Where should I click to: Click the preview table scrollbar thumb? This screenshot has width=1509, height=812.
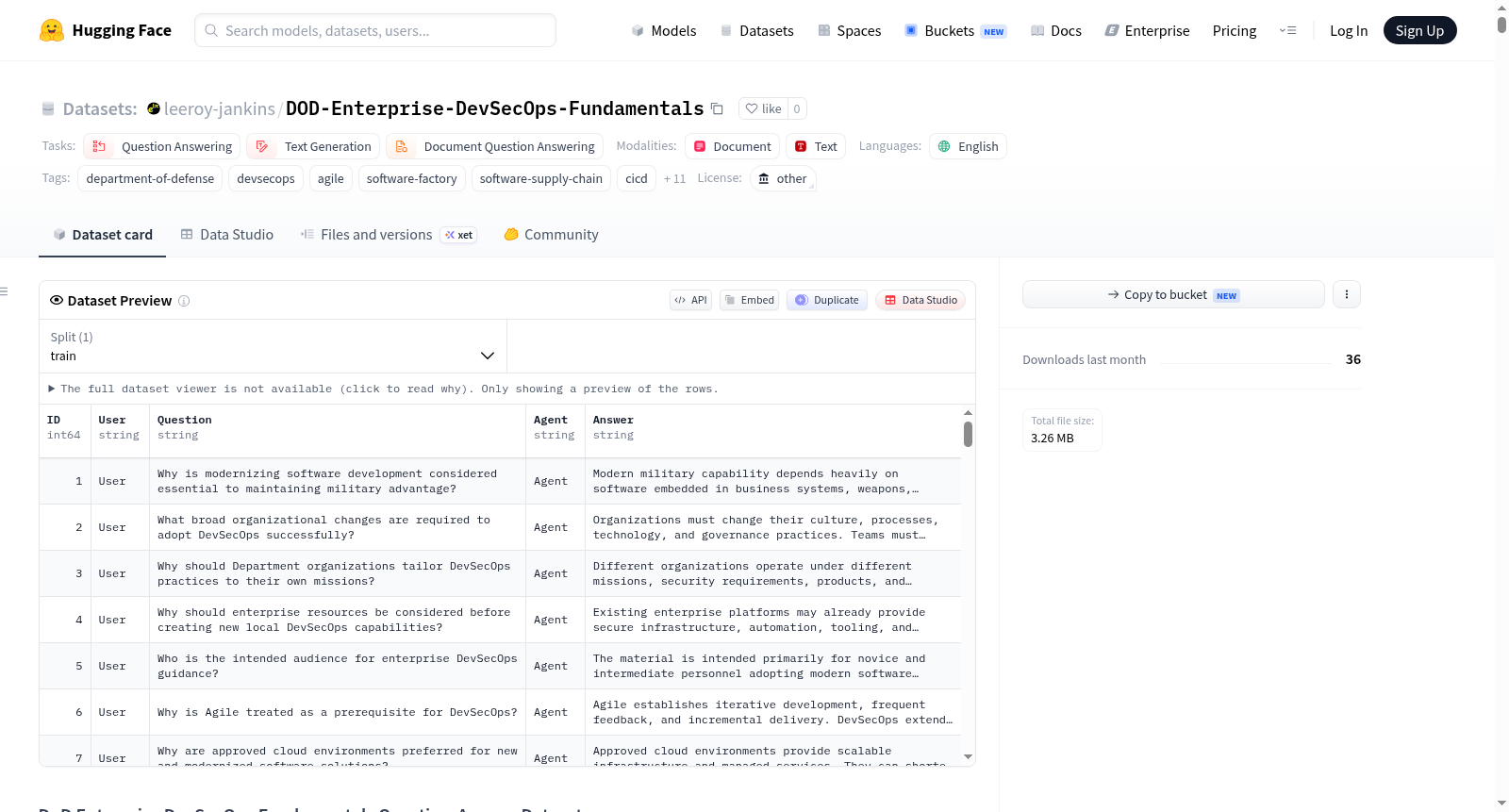(x=968, y=435)
